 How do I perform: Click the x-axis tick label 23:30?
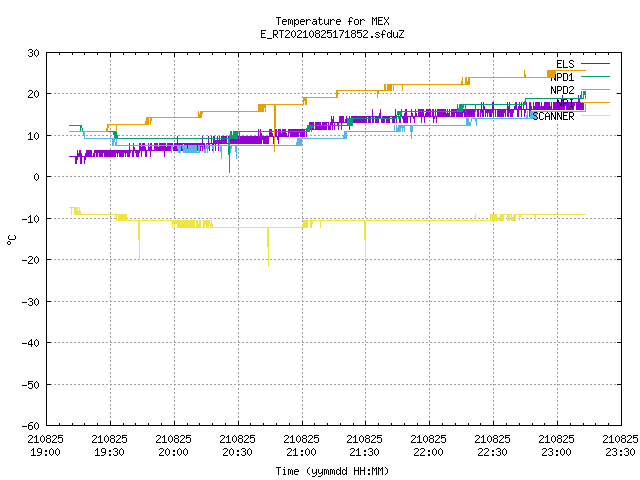[621, 452]
